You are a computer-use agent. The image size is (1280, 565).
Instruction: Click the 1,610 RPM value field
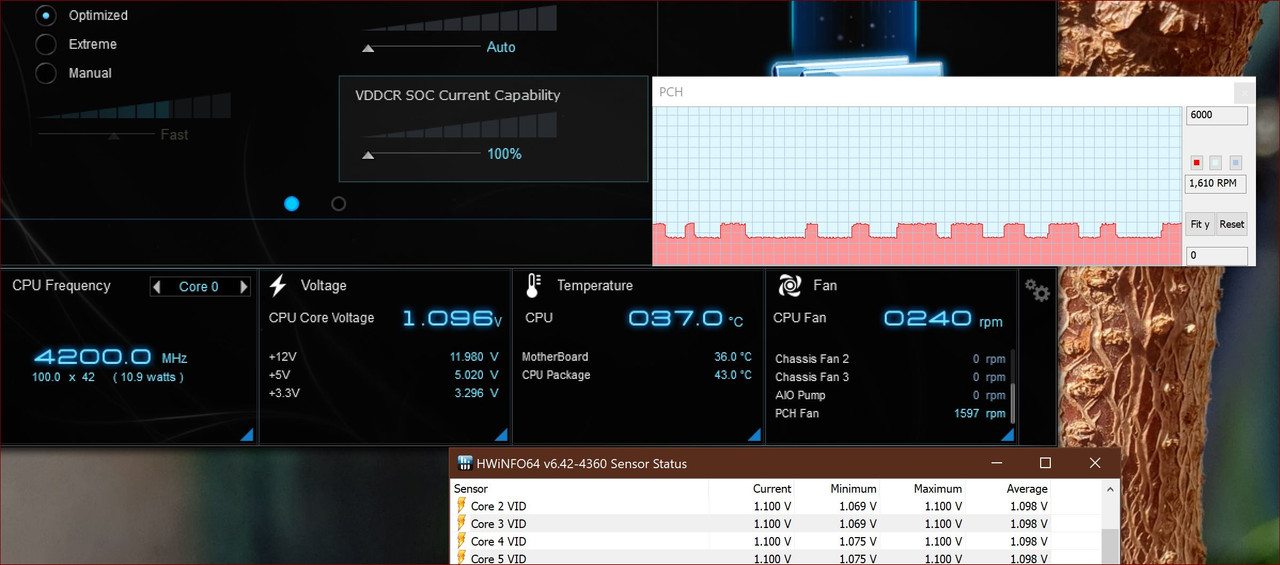(x=1216, y=183)
